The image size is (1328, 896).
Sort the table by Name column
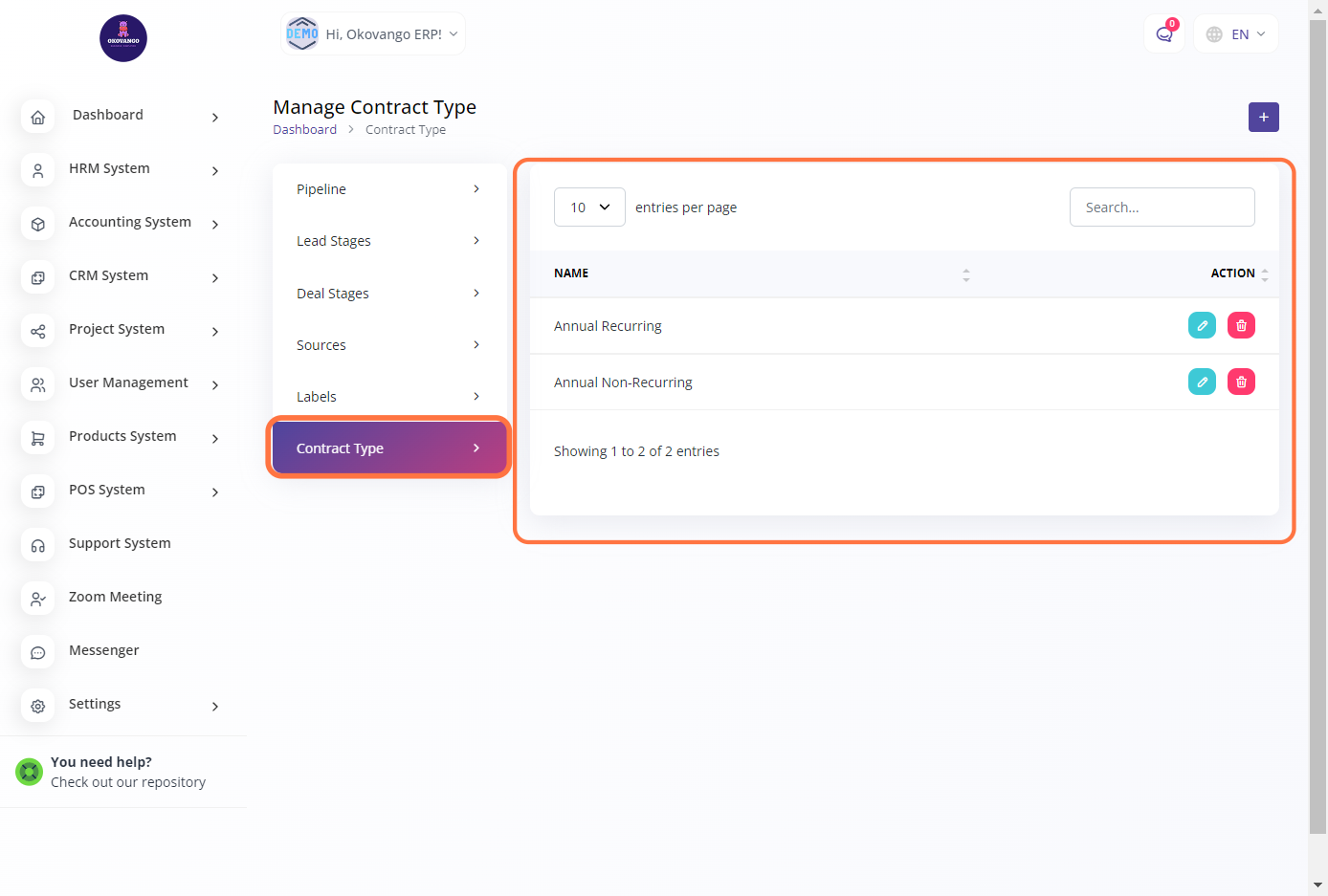[965, 274]
